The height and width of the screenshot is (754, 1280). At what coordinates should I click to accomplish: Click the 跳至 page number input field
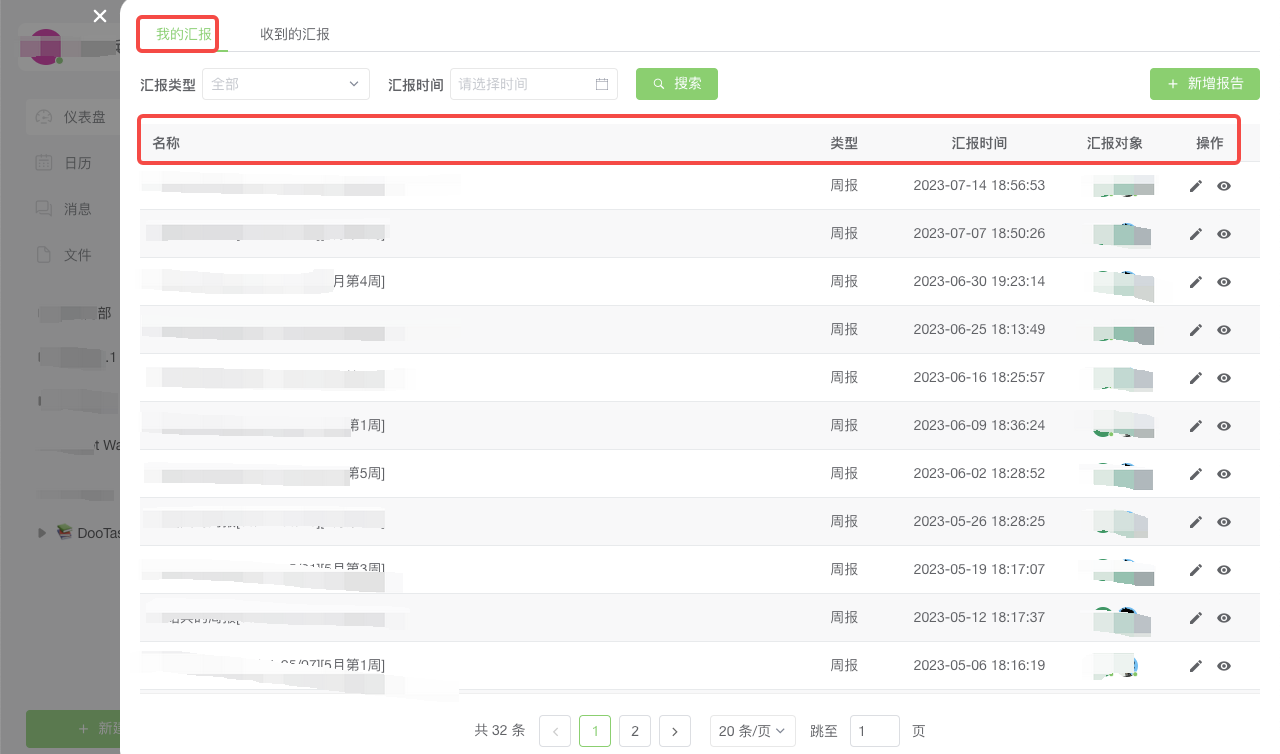[874, 731]
